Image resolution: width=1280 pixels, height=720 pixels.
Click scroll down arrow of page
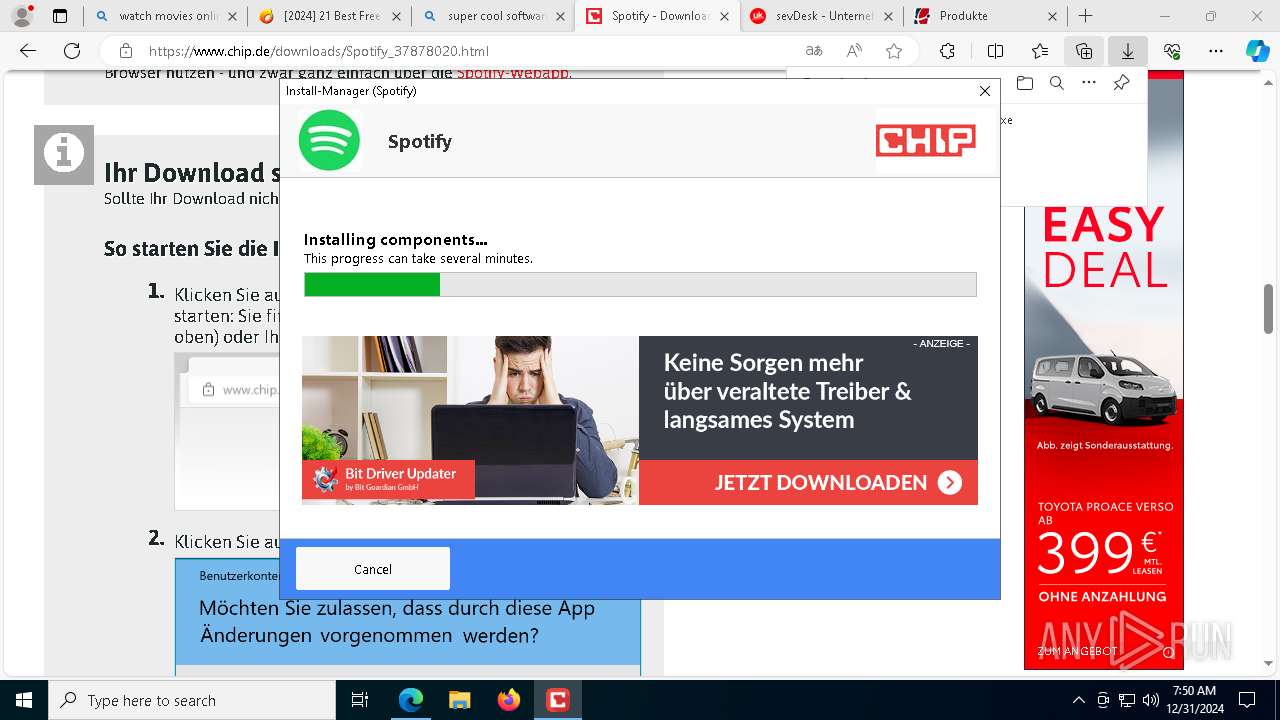[1268, 662]
